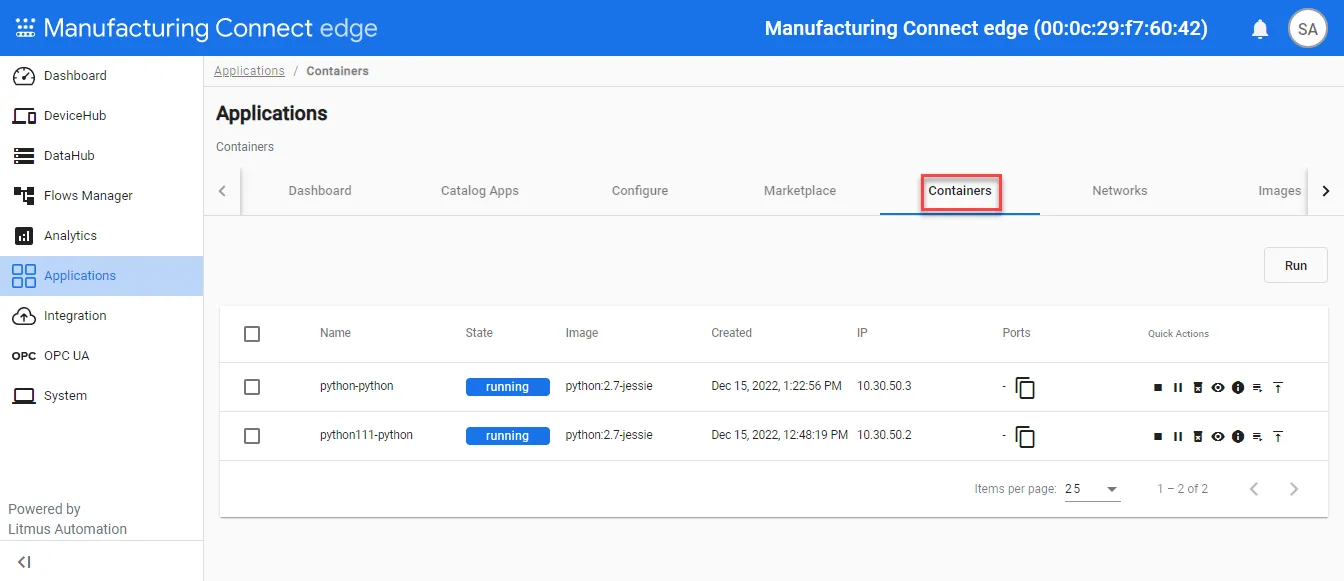Delete the python-python container

pyautogui.click(x=1198, y=387)
